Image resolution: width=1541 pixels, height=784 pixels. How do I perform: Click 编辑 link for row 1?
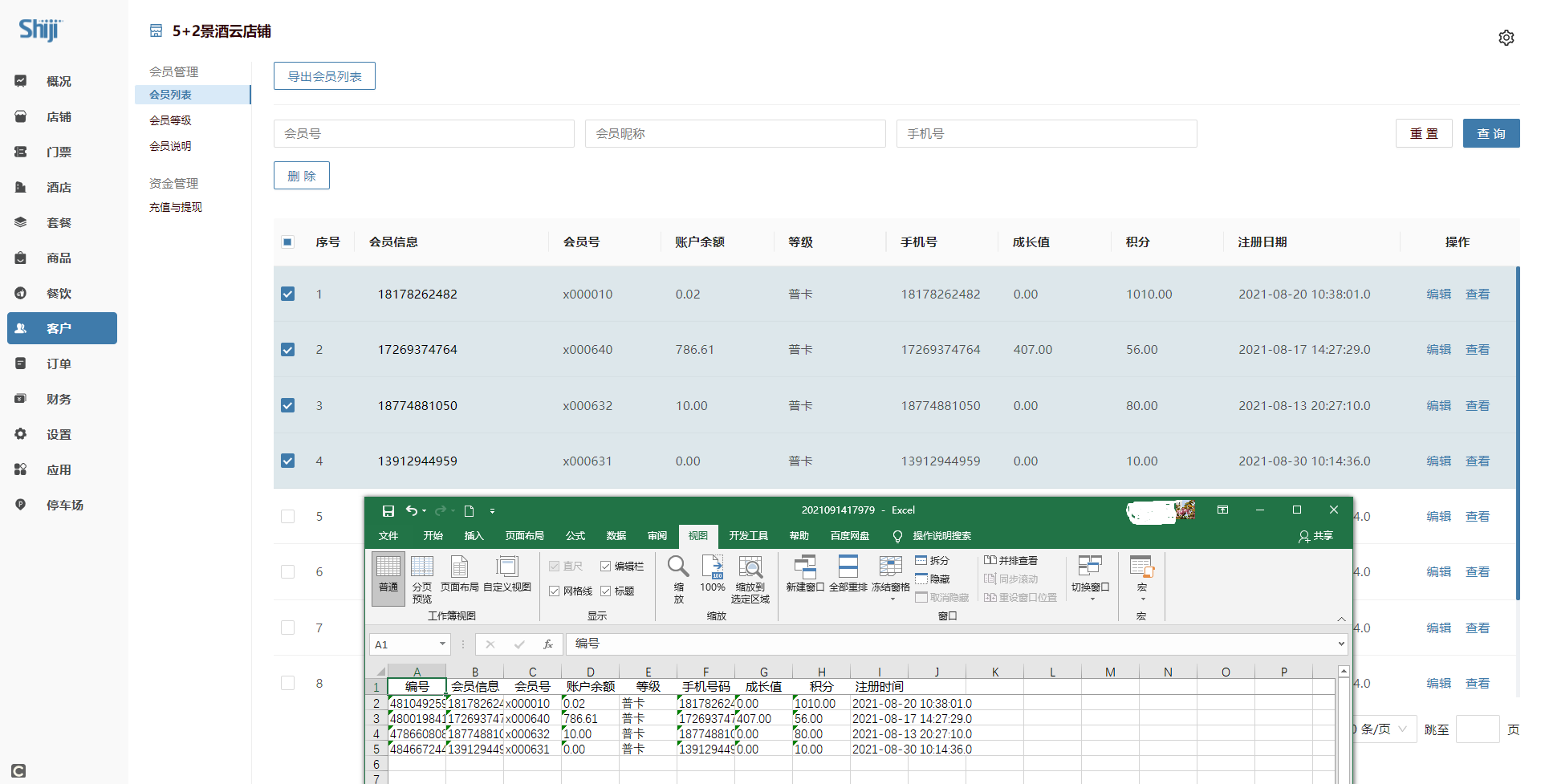click(x=1439, y=294)
